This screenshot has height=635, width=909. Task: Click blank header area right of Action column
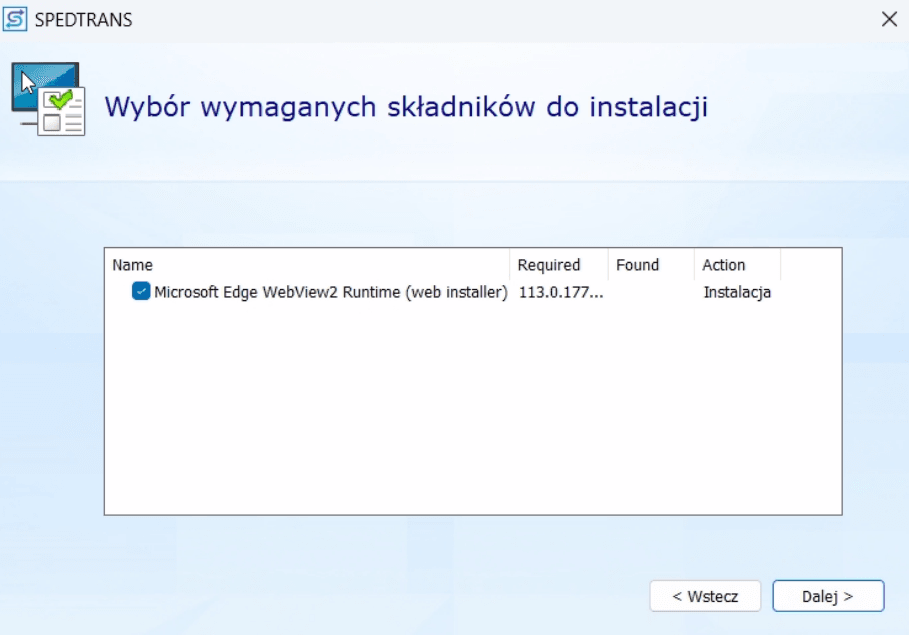[810, 265]
